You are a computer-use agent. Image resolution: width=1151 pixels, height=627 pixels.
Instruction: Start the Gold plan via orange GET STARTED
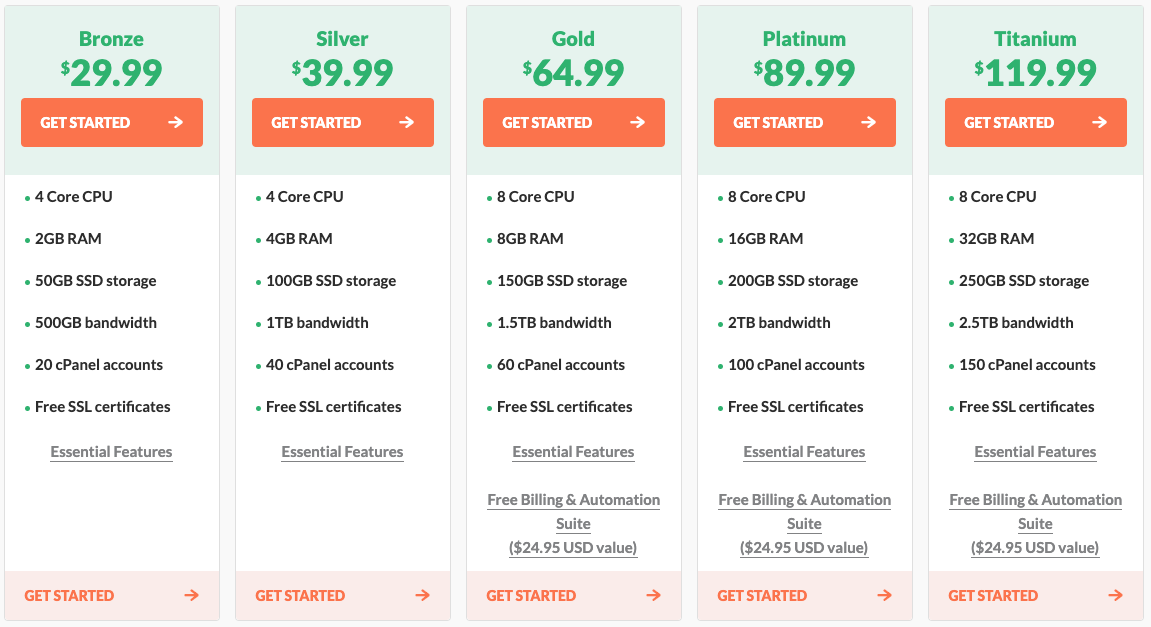pos(574,123)
